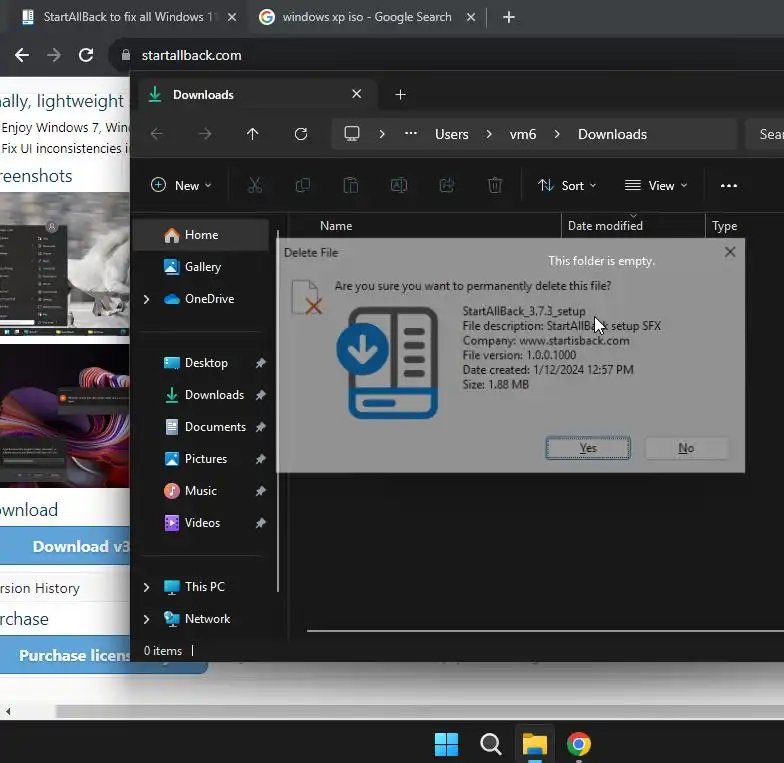Viewport: 784px width, 763px height.
Task: Open Videos in the navigation pane
Action: click(x=202, y=522)
